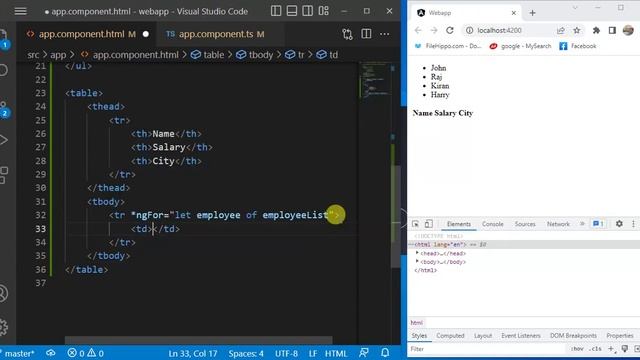Go back in browser
Screen dimensions: 640x360
(418, 30)
